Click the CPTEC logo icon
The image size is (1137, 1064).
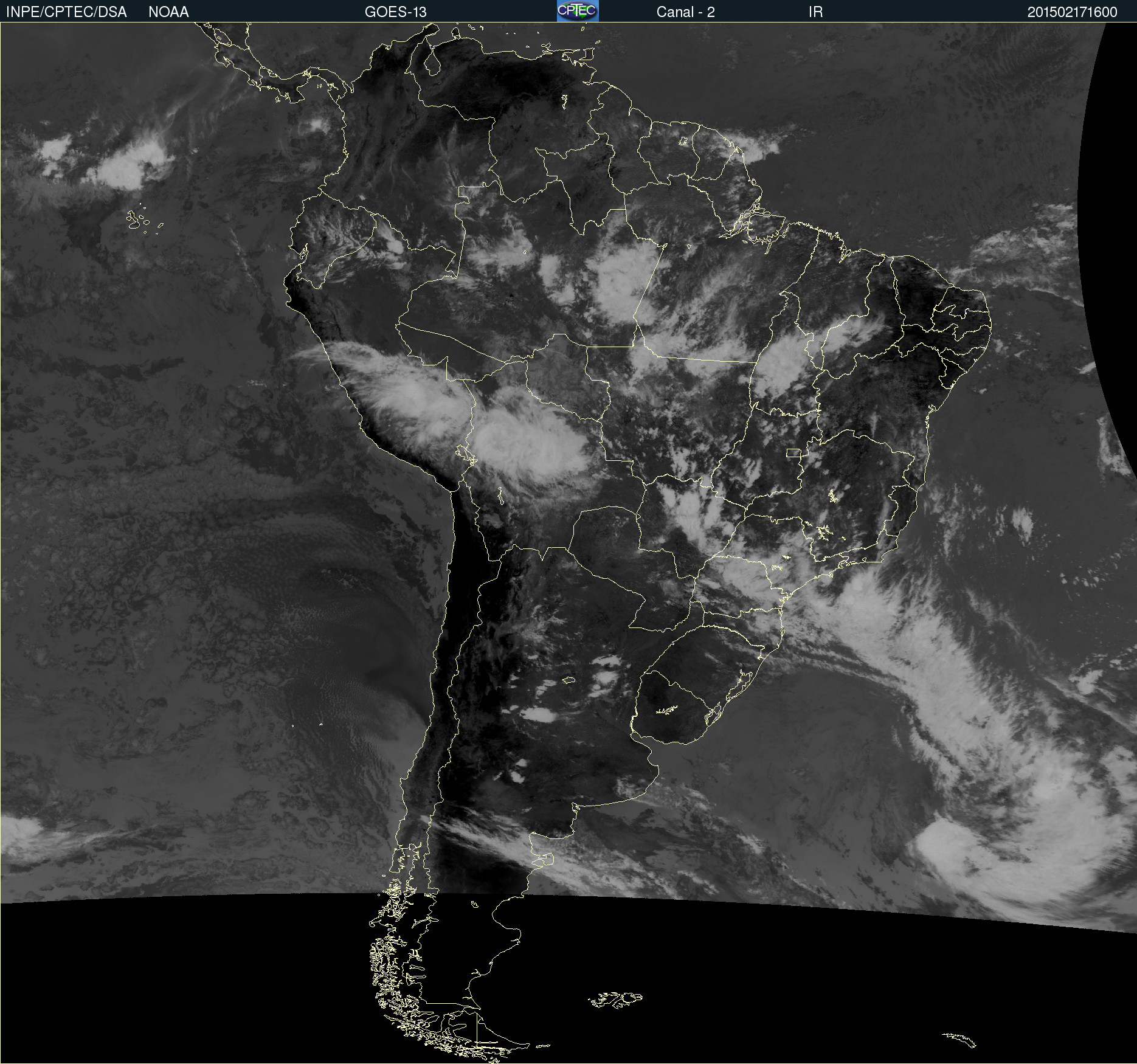click(578, 11)
